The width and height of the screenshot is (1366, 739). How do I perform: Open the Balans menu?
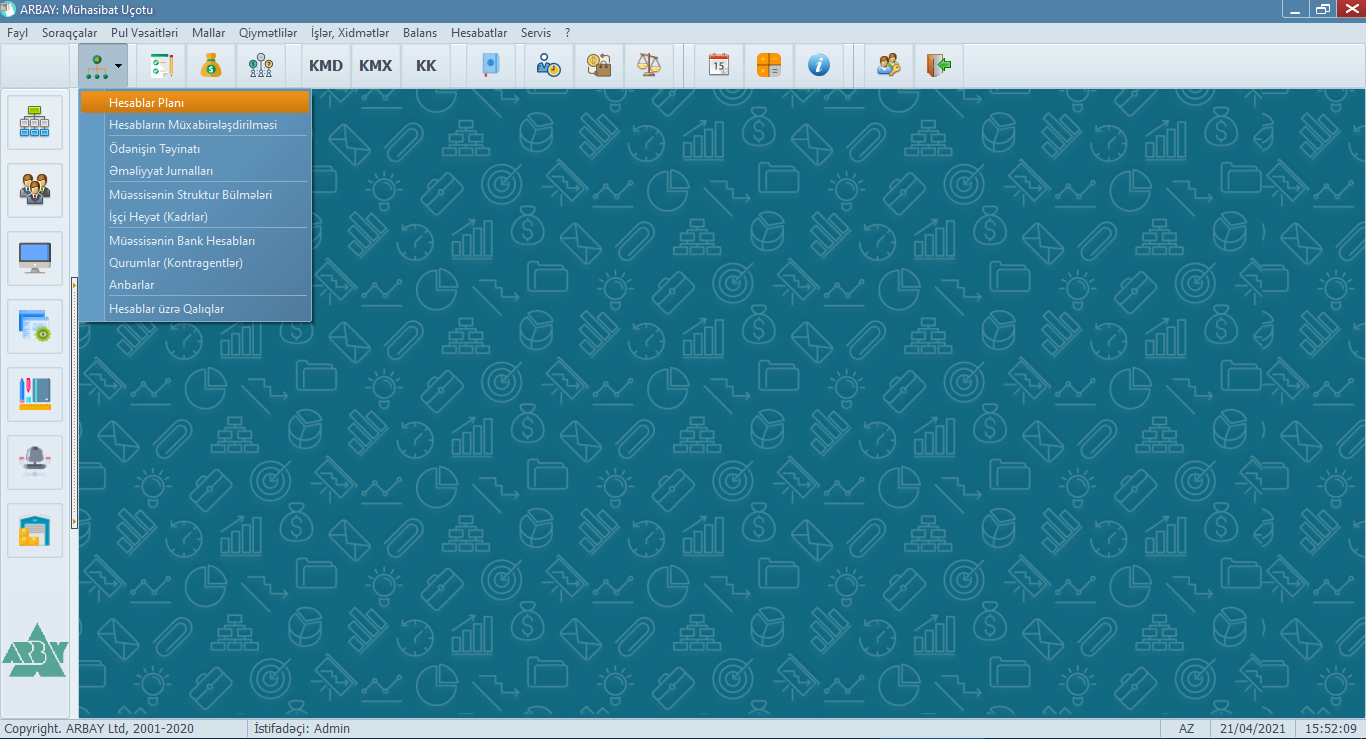(x=420, y=33)
